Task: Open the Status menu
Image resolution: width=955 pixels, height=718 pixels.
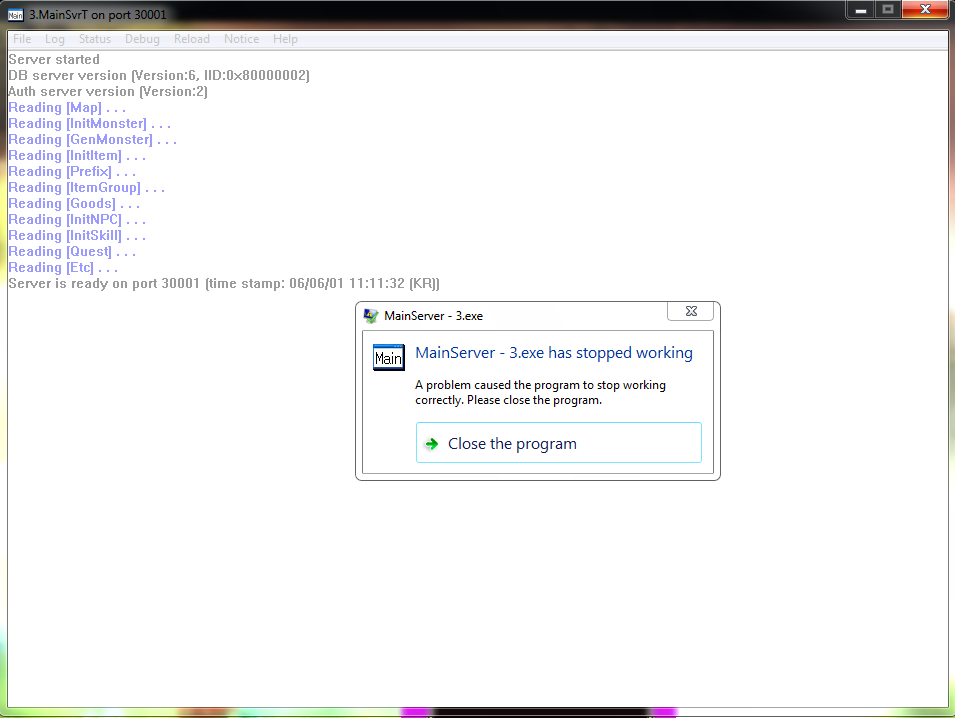Action: (95, 39)
